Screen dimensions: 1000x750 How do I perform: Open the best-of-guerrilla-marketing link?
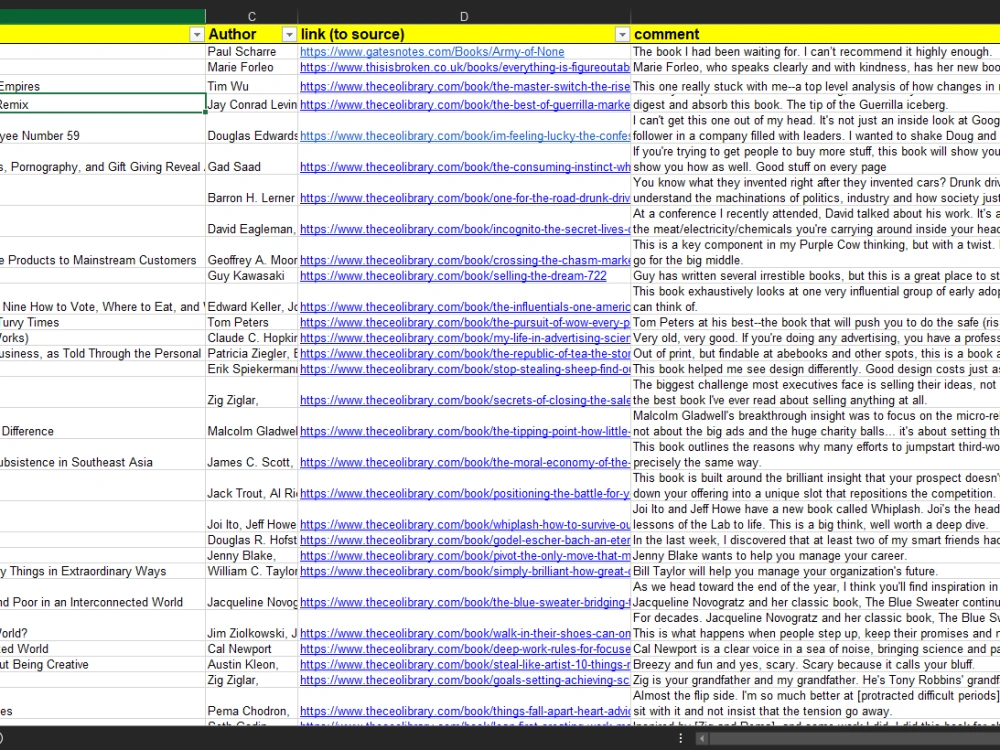[x=464, y=105]
